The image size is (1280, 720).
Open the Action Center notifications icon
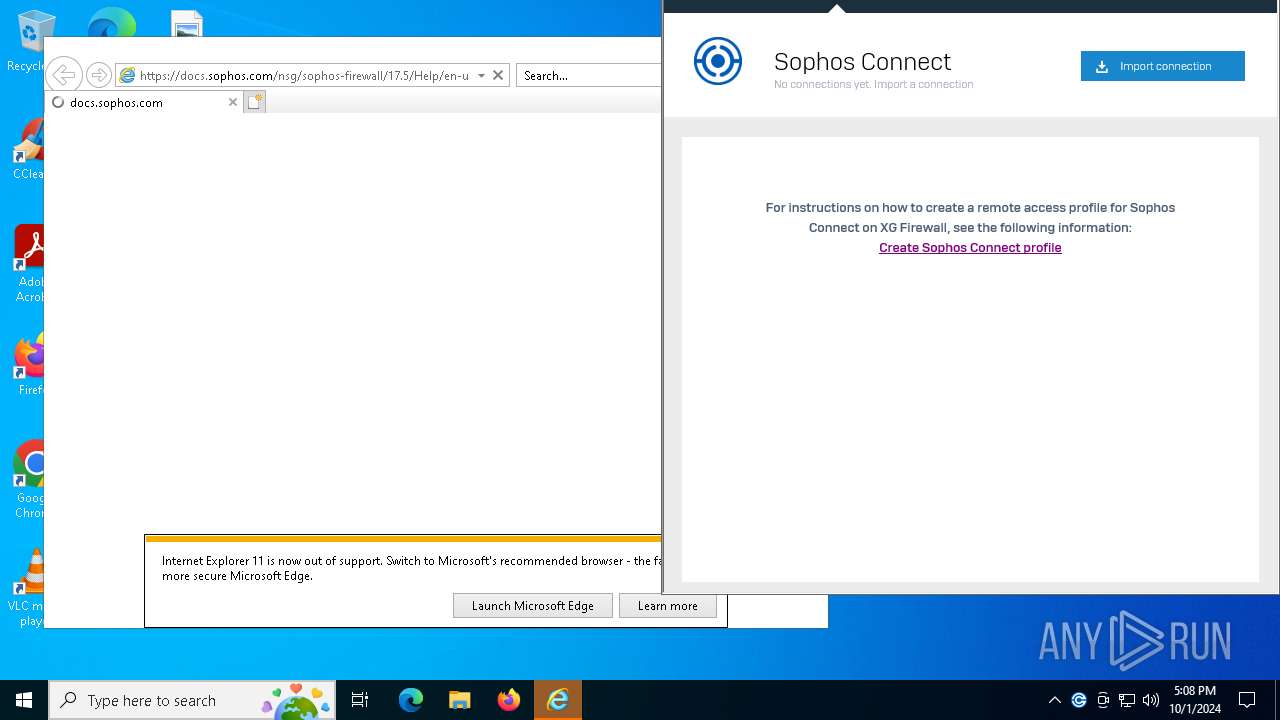click(x=1247, y=700)
